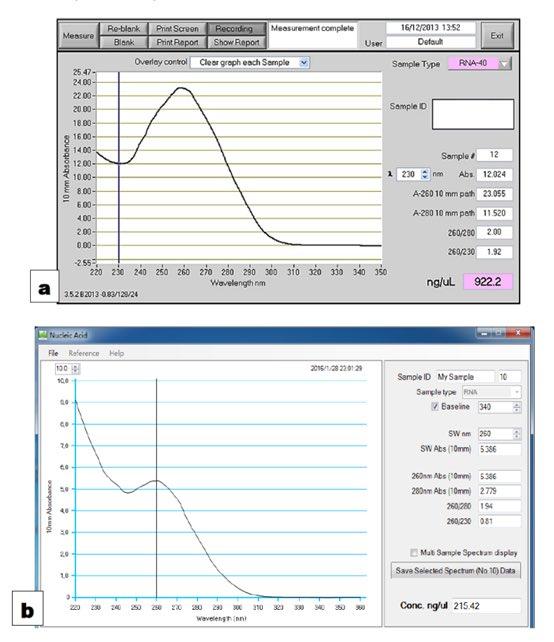Select the 260/230 value 1.92

click(494, 251)
